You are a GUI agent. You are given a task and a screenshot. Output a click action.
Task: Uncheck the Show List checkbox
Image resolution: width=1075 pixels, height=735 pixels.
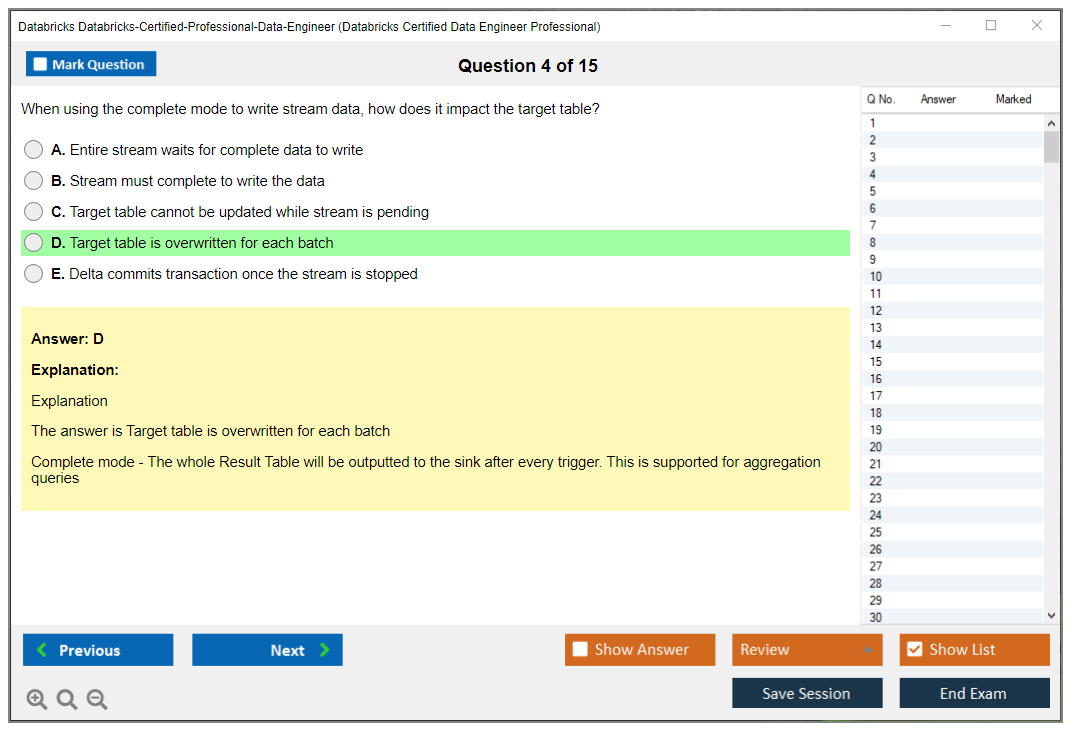[914, 650]
